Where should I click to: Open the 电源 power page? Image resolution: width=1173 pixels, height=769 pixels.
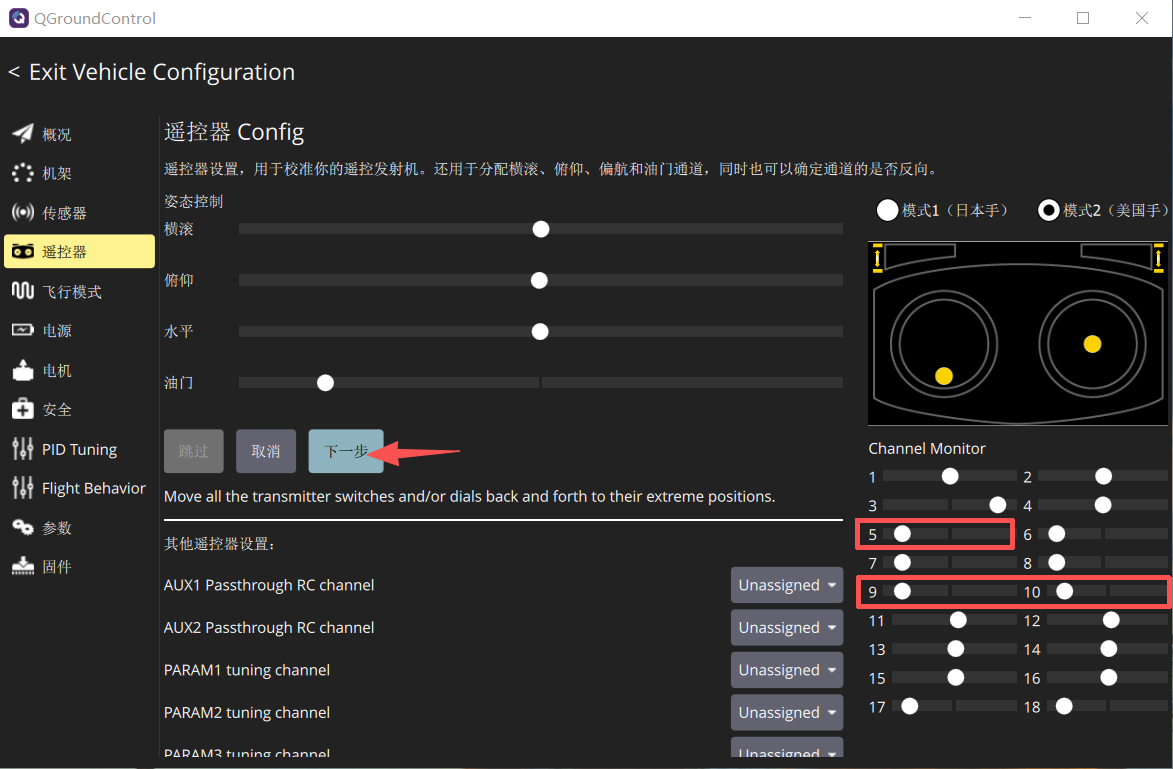click(79, 330)
